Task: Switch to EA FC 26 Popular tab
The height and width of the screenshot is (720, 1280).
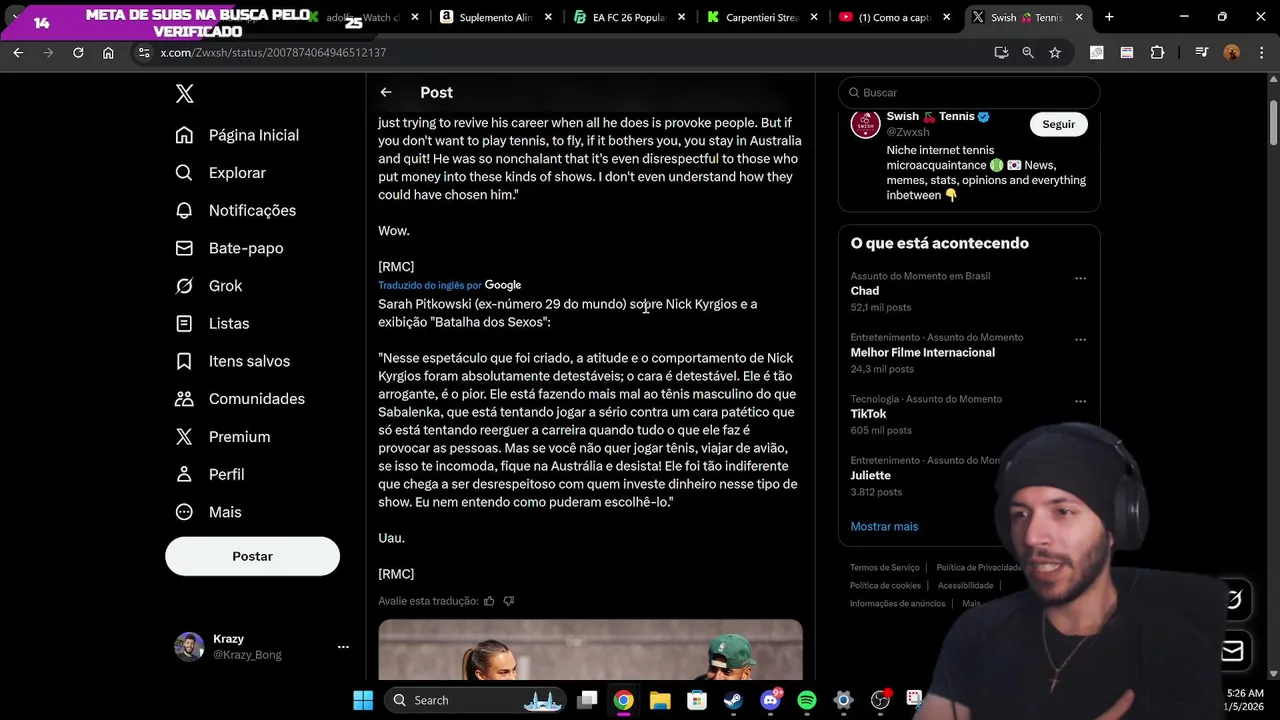Action: 627,17
